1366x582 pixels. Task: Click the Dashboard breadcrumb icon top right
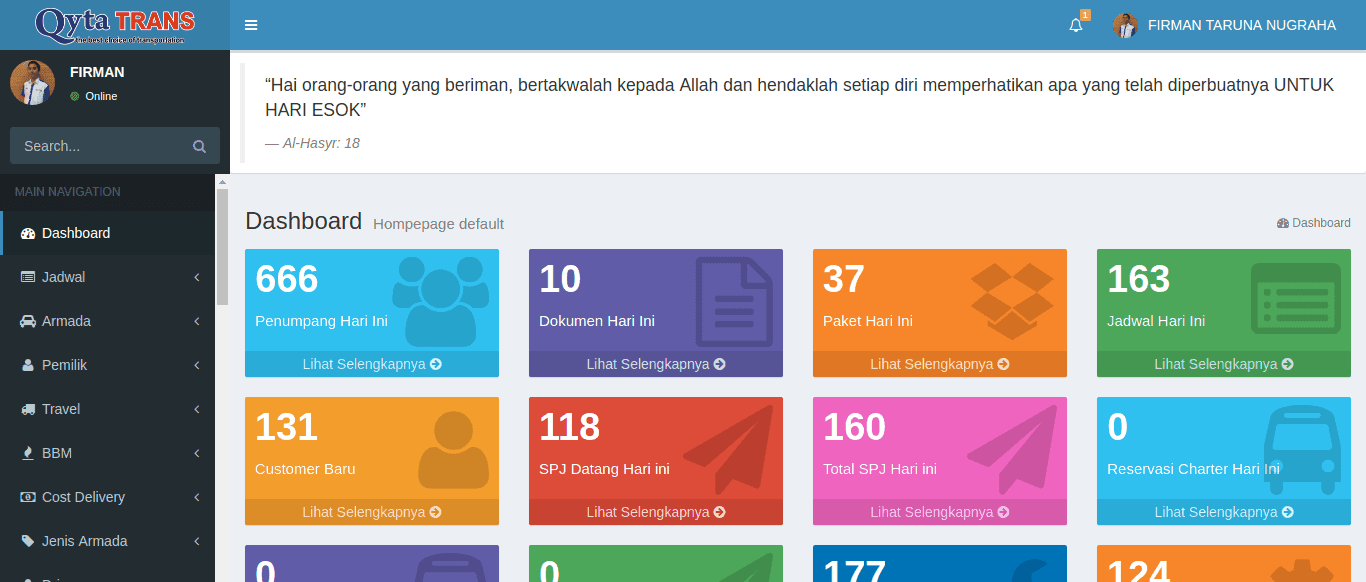coord(1283,222)
